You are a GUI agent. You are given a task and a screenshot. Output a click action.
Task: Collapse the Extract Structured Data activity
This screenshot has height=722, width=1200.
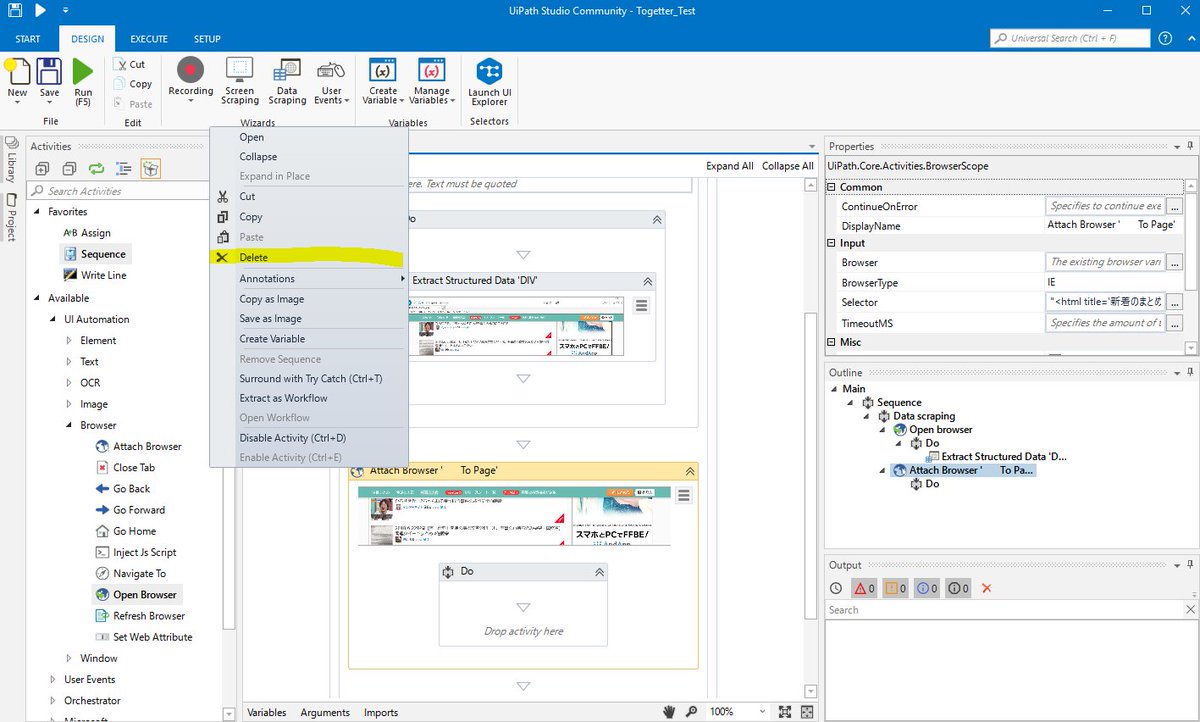pyautogui.click(x=647, y=281)
